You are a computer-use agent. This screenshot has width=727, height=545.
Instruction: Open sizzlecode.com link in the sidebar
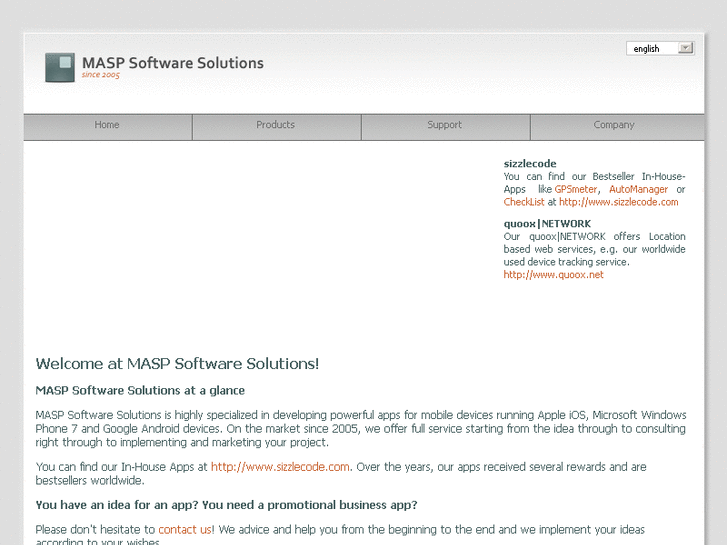click(x=619, y=202)
